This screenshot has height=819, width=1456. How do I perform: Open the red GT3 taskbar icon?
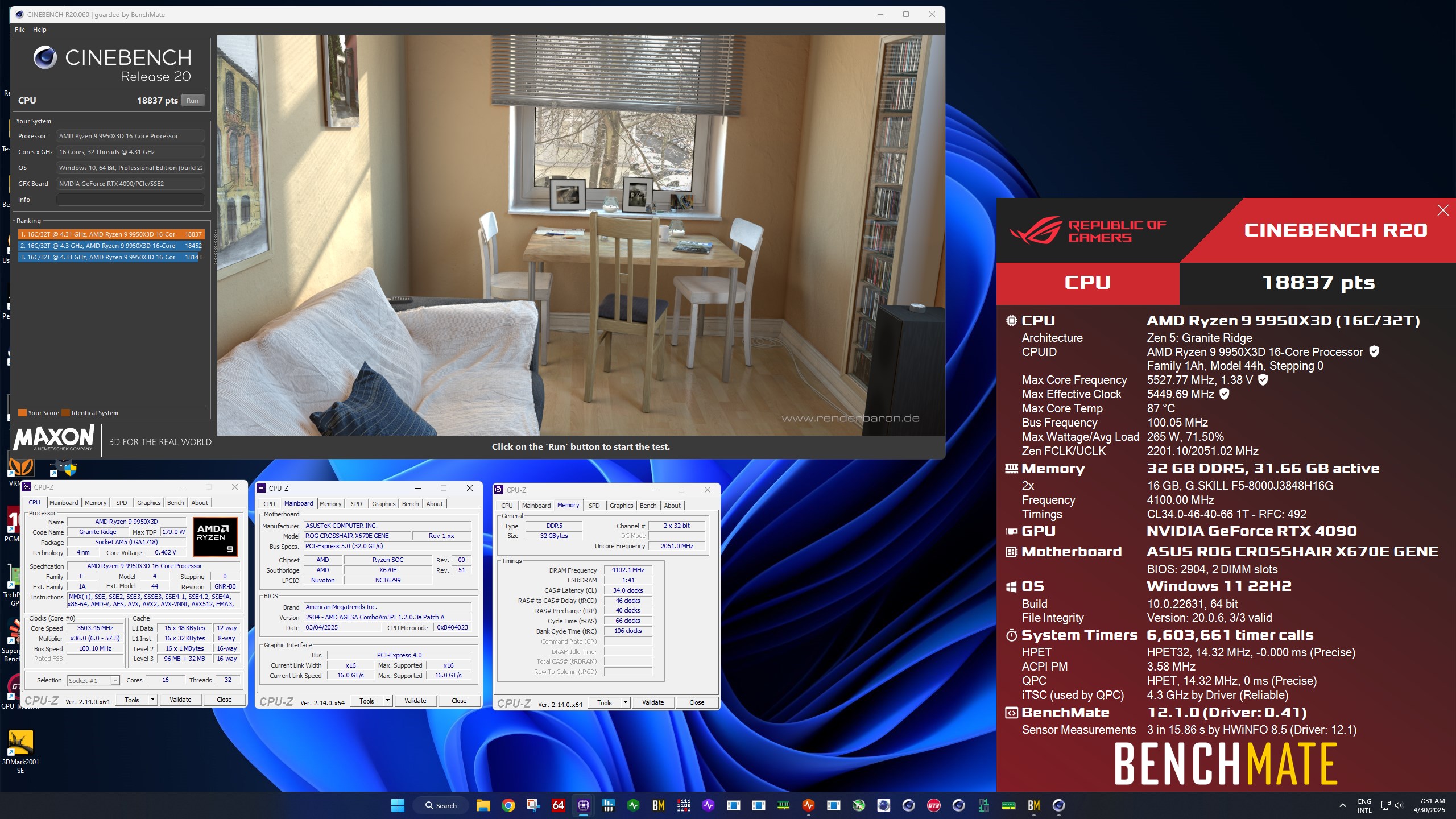(x=933, y=805)
